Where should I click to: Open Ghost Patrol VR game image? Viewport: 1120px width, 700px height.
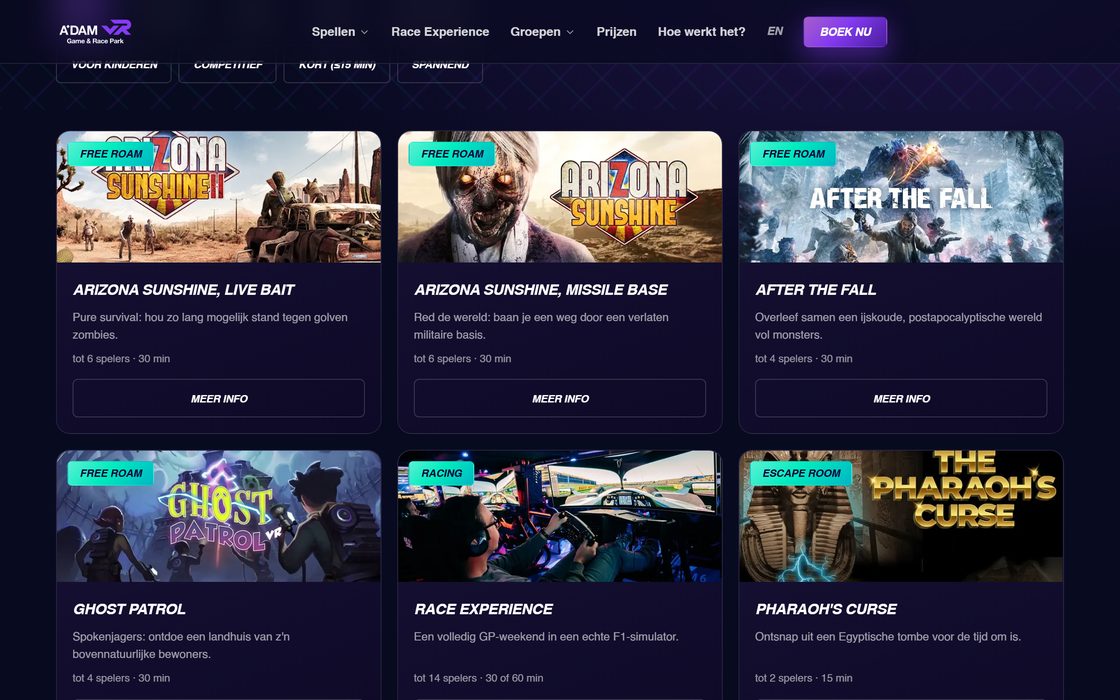click(219, 516)
